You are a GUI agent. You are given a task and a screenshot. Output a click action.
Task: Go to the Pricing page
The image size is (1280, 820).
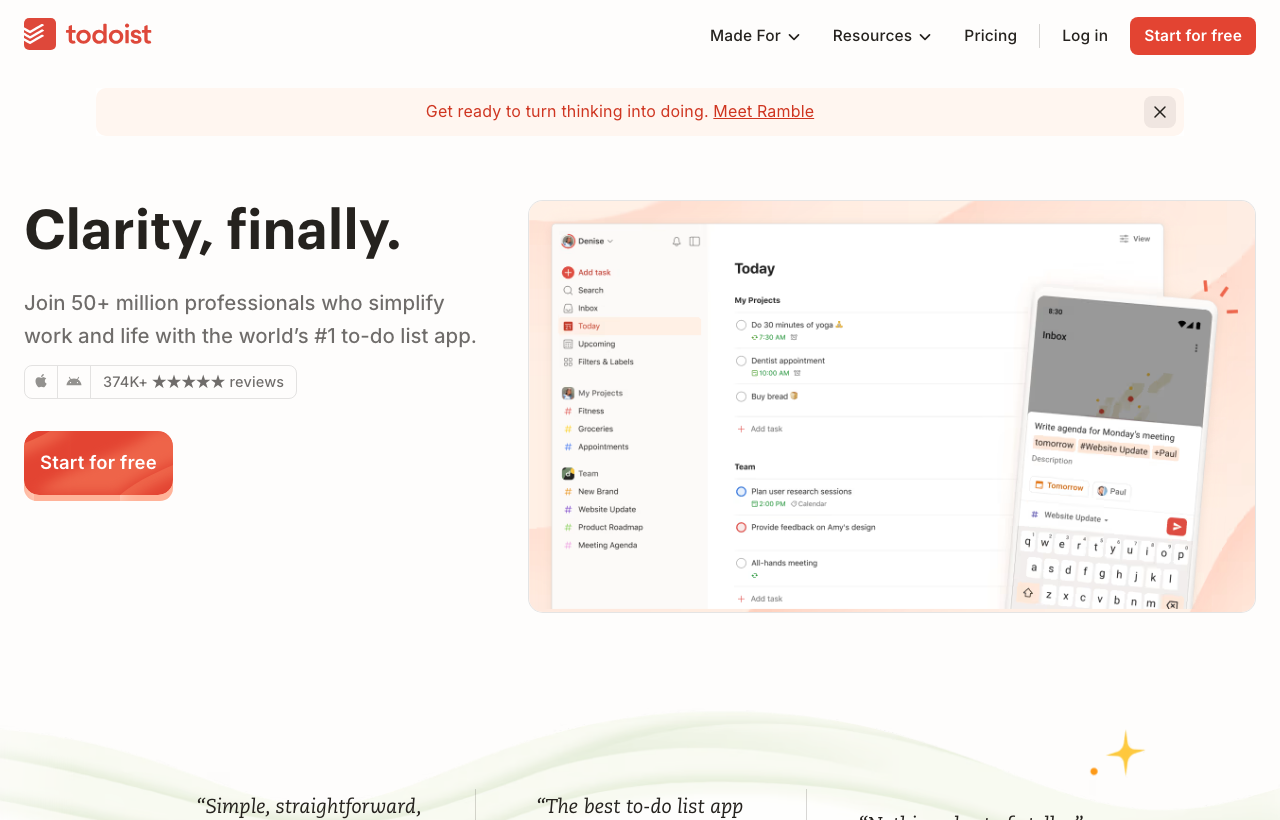coord(990,36)
